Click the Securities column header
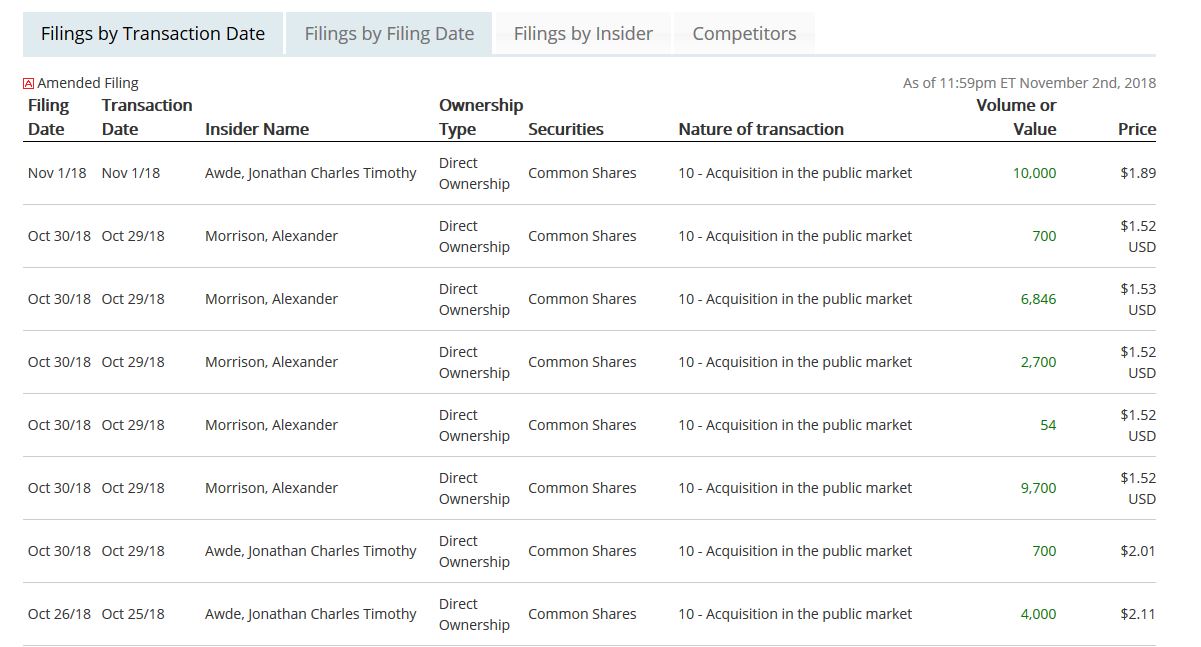Image resolution: width=1201 pixels, height=647 pixels. coord(566,129)
